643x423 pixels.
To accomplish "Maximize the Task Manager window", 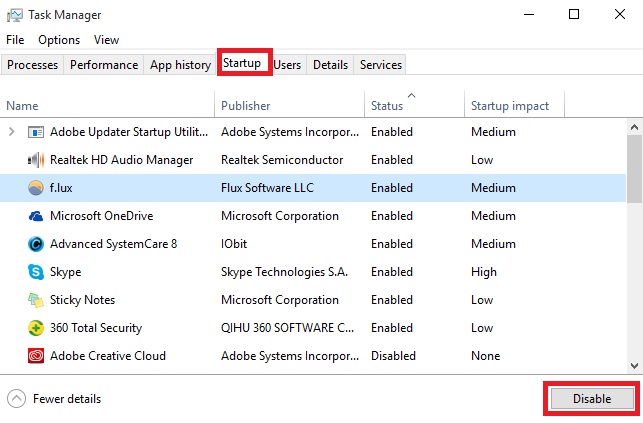I will coord(574,14).
